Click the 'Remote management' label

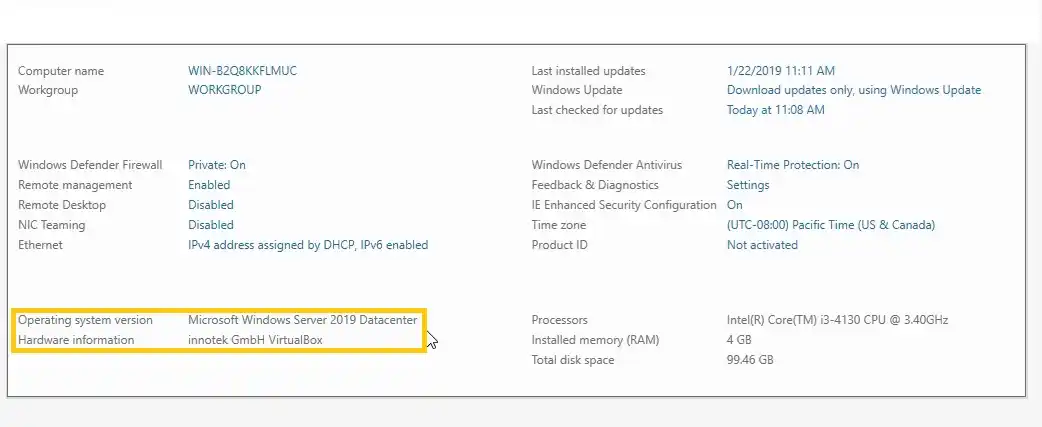tap(75, 185)
